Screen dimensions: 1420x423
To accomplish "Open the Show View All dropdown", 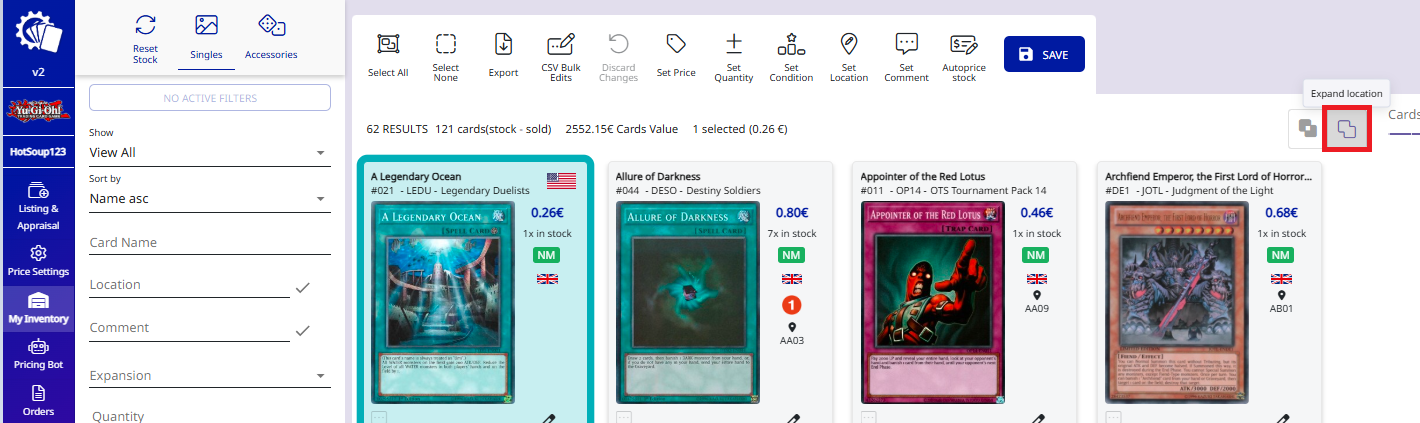I will [208, 152].
